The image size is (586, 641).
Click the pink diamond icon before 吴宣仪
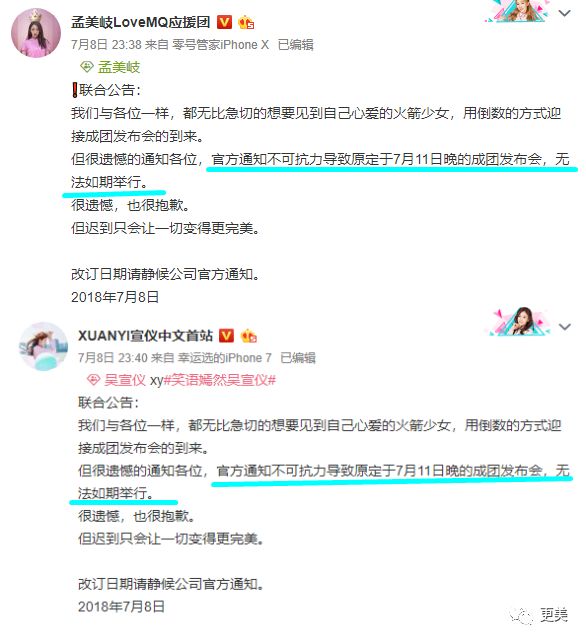tap(93, 380)
